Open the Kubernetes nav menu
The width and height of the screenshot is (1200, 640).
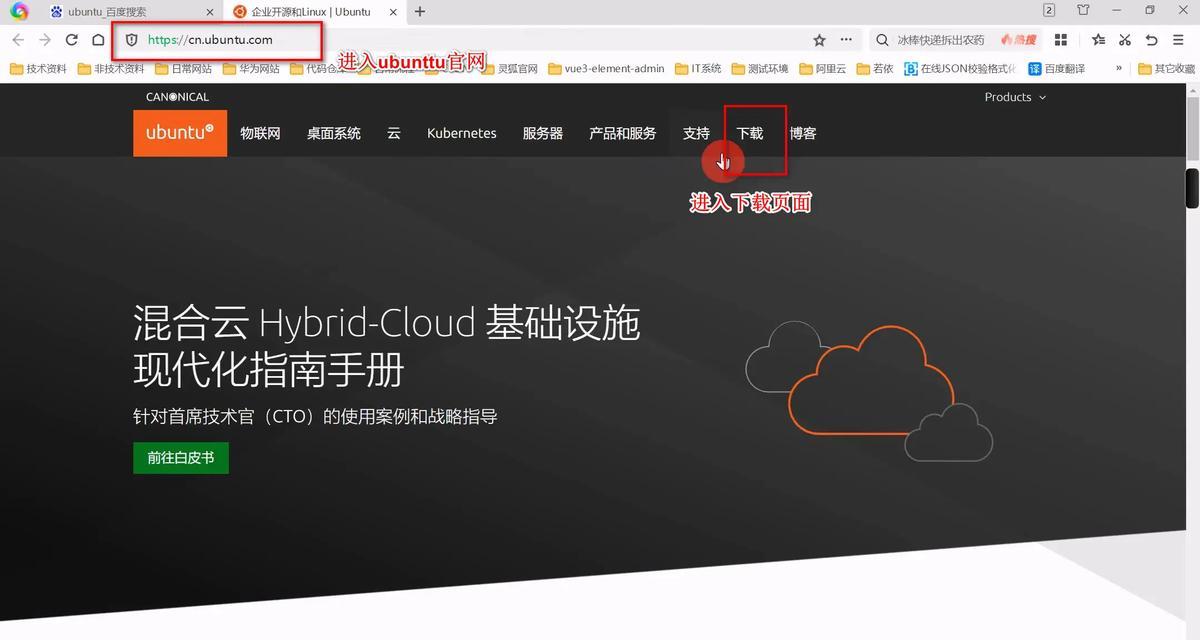461,133
